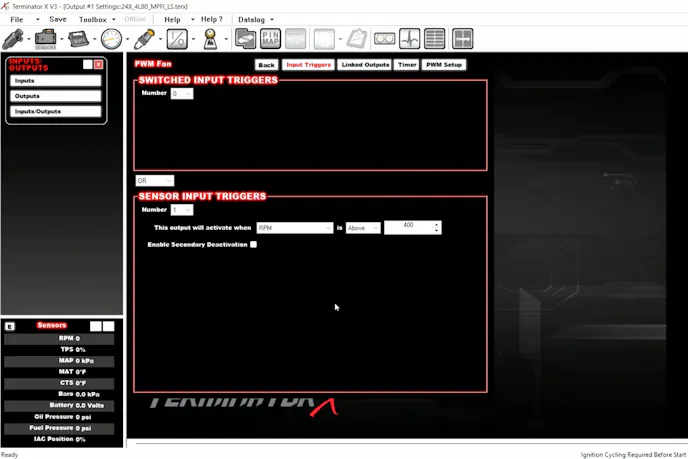The width and height of the screenshot is (688, 459).
Task: Click the grayed blank square toolbar icon
Action: tap(324, 39)
